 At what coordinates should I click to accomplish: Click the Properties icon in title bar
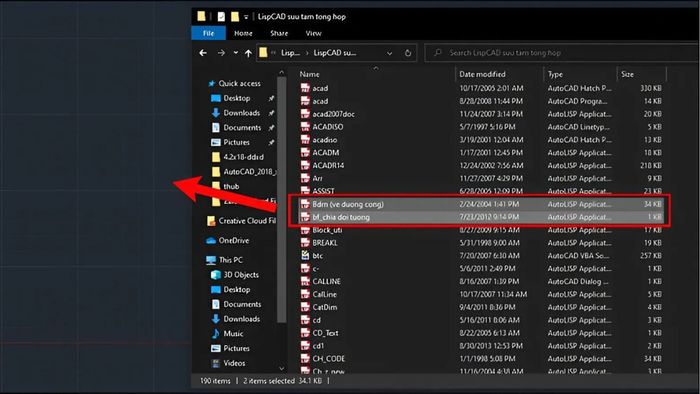(221, 17)
